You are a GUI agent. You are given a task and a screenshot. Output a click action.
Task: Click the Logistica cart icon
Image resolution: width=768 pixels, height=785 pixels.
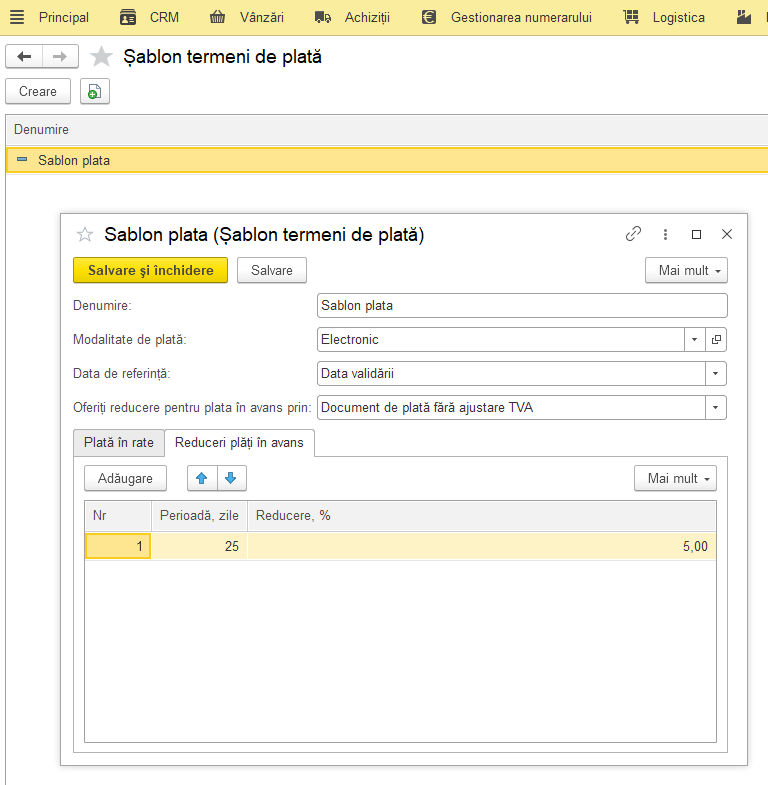pyautogui.click(x=631, y=18)
